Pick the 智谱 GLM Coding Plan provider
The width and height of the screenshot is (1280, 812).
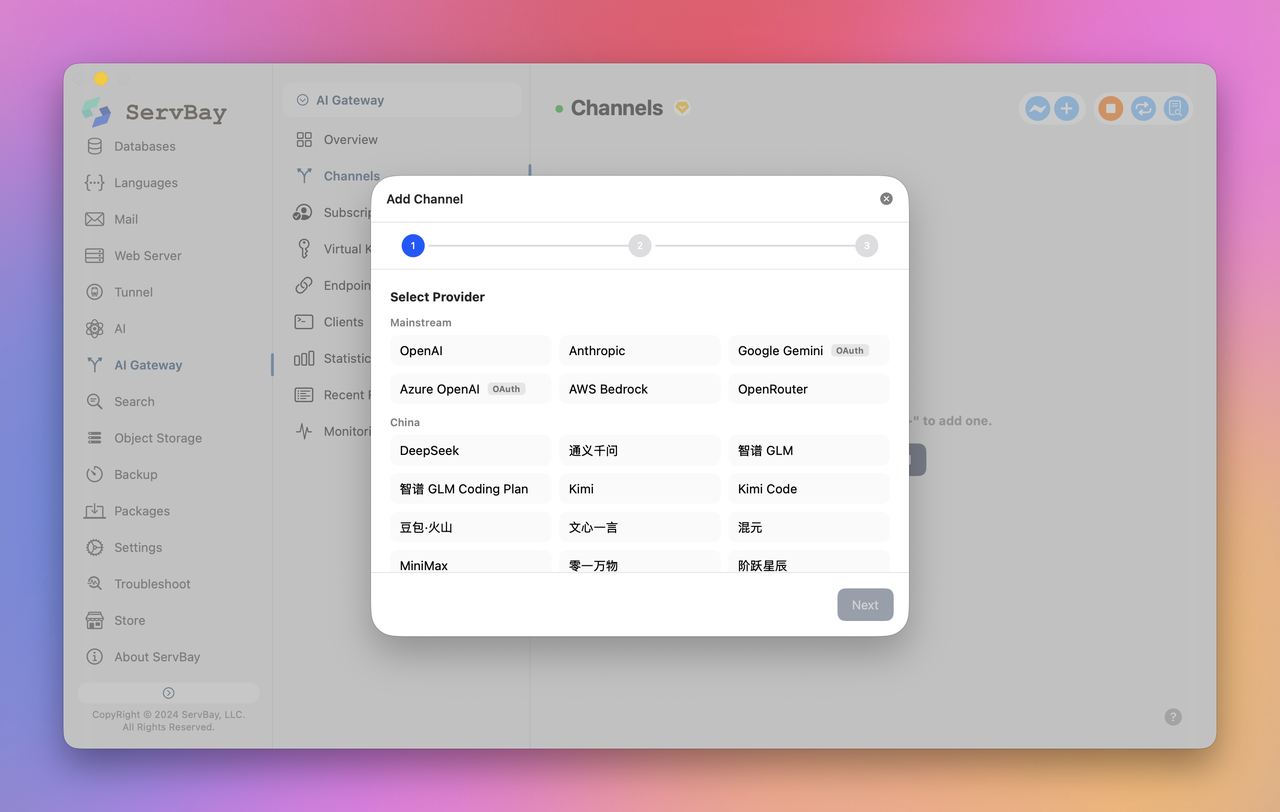pyautogui.click(x=471, y=489)
